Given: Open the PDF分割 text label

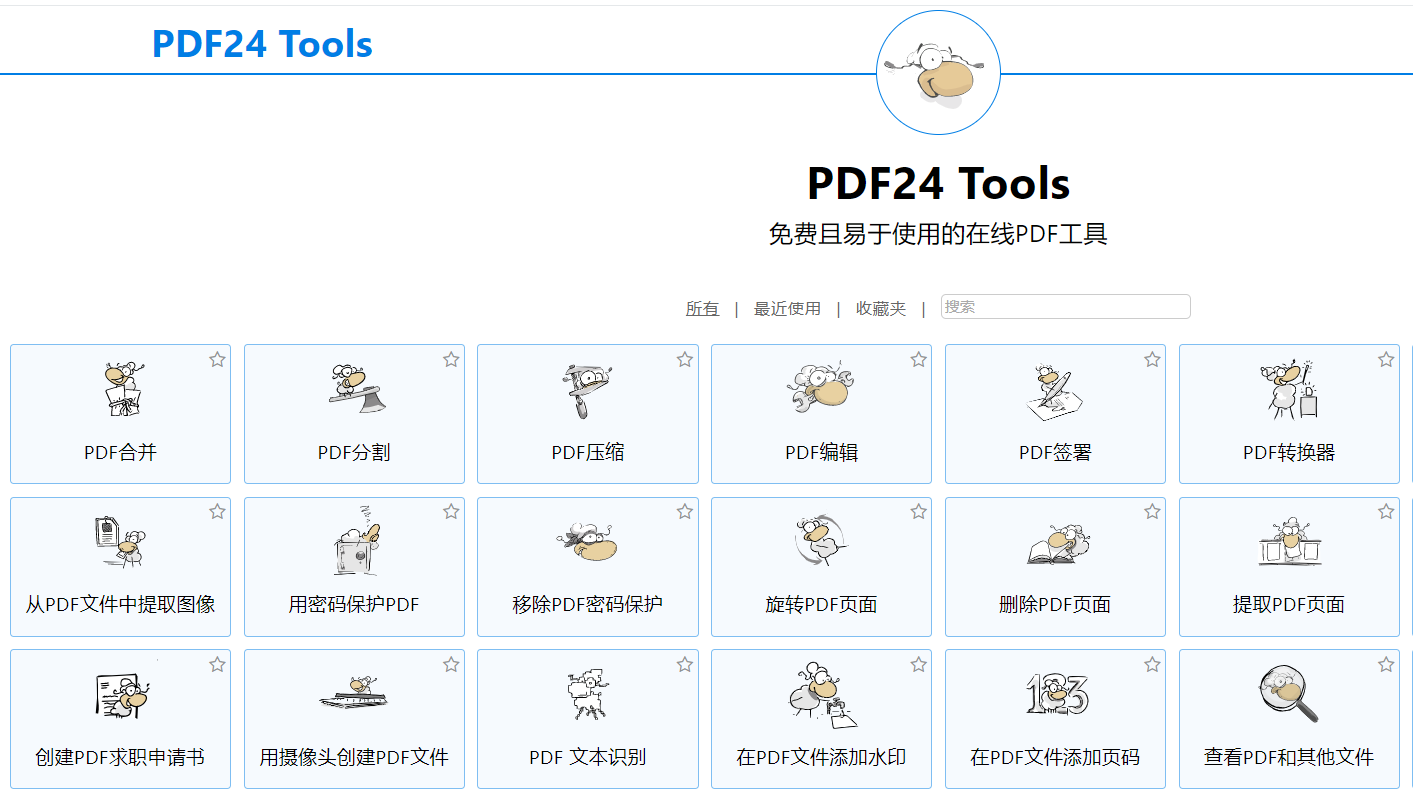Looking at the screenshot, I should (x=354, y=453).
